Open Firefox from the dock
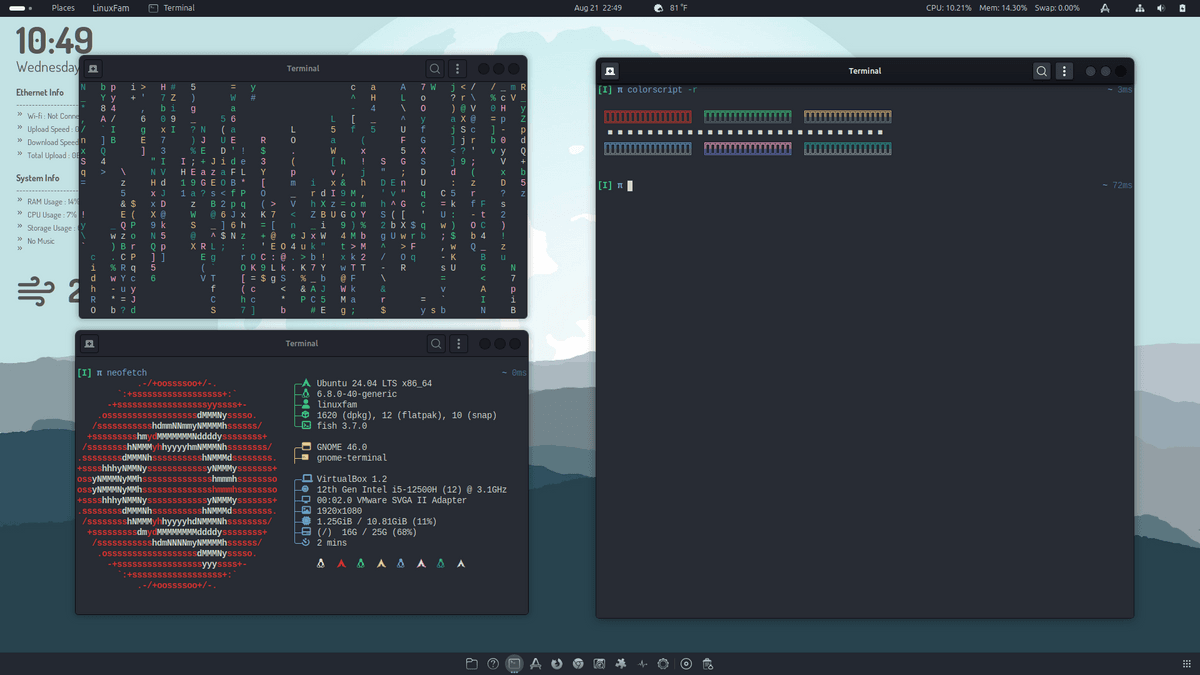Viewport: 1200px width, 675px height. coord(557,664)
